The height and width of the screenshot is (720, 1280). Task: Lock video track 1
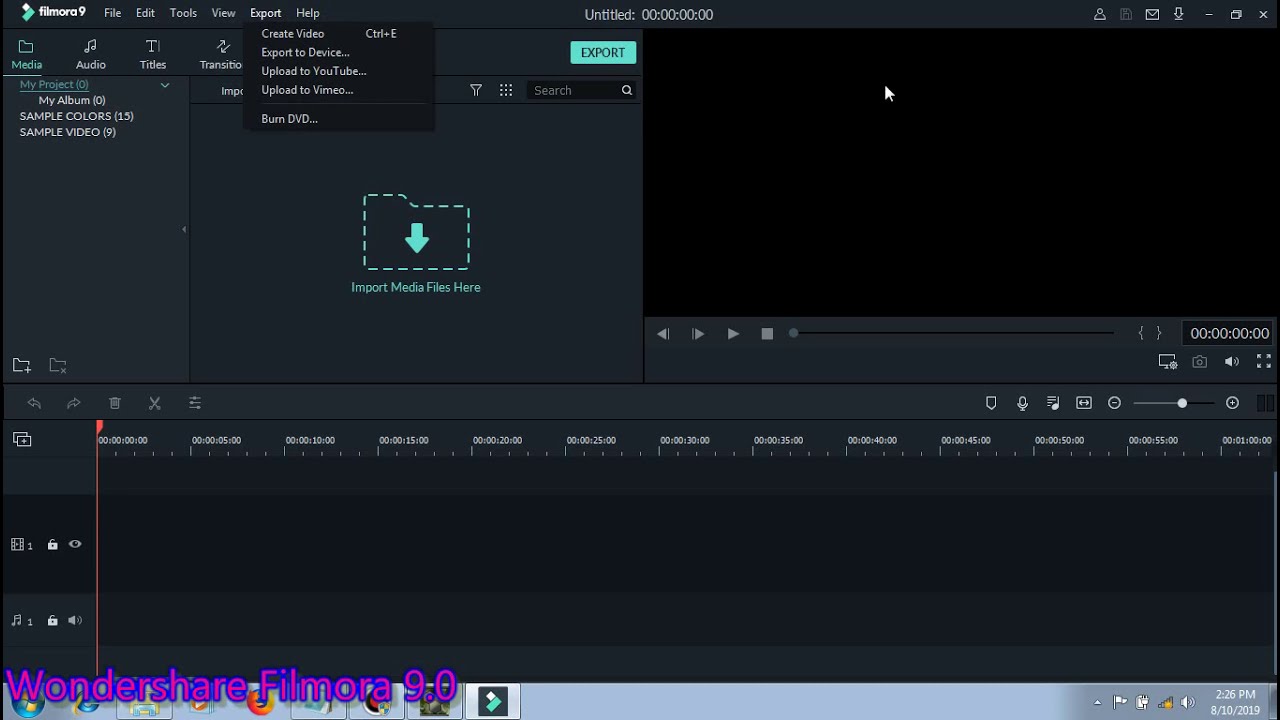tap(53, 545)
